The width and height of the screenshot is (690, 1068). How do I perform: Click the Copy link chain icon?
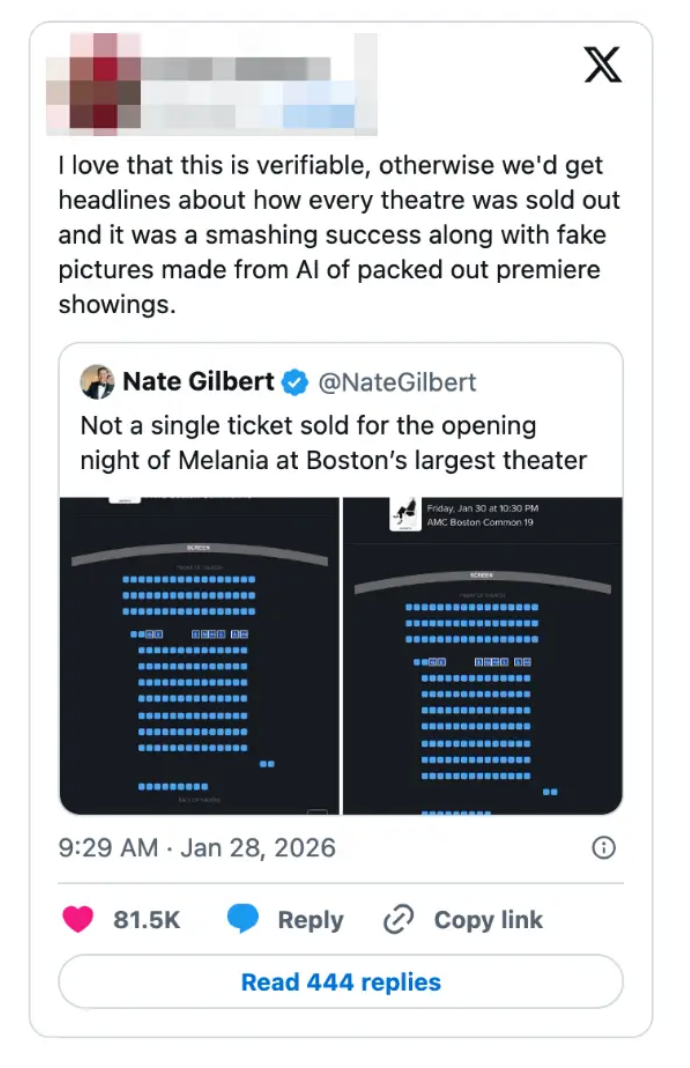coord(397,919)
